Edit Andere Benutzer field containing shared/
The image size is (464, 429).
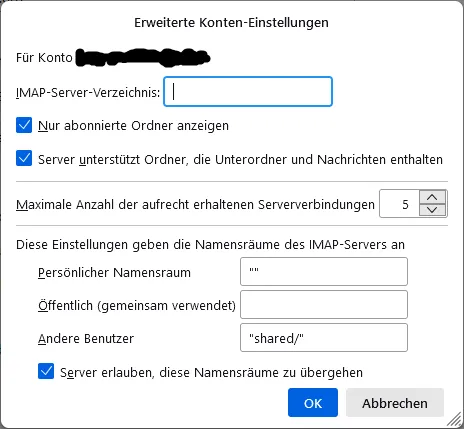pyautogui.click(x=324, y=337)
